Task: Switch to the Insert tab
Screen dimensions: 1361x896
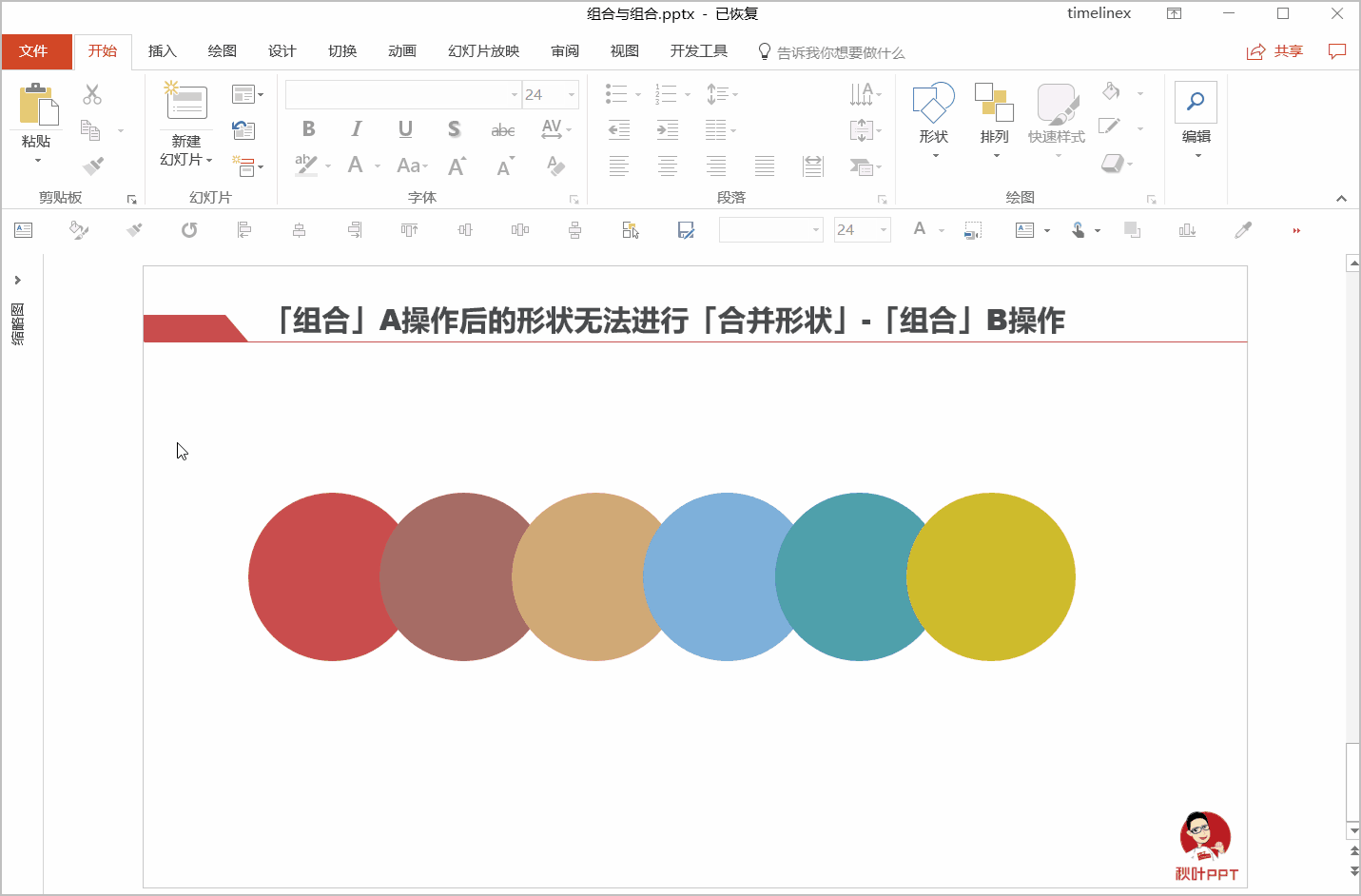Action: pos(163,51)
